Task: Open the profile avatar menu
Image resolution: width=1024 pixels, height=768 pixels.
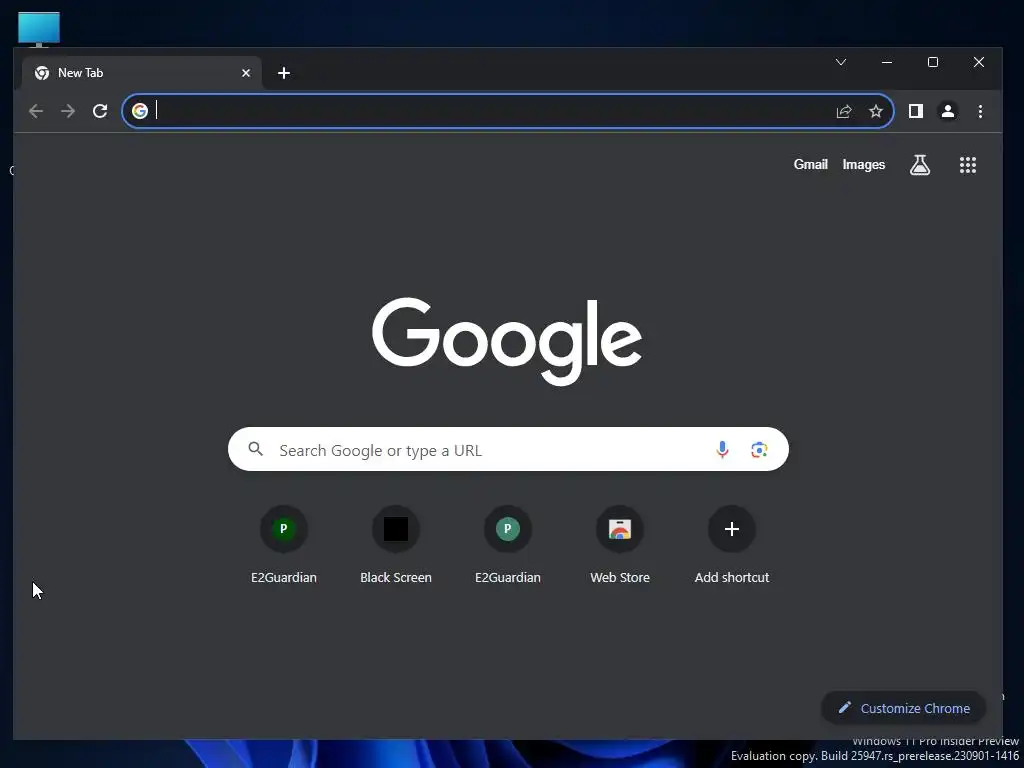Action: tap(948, 112)
